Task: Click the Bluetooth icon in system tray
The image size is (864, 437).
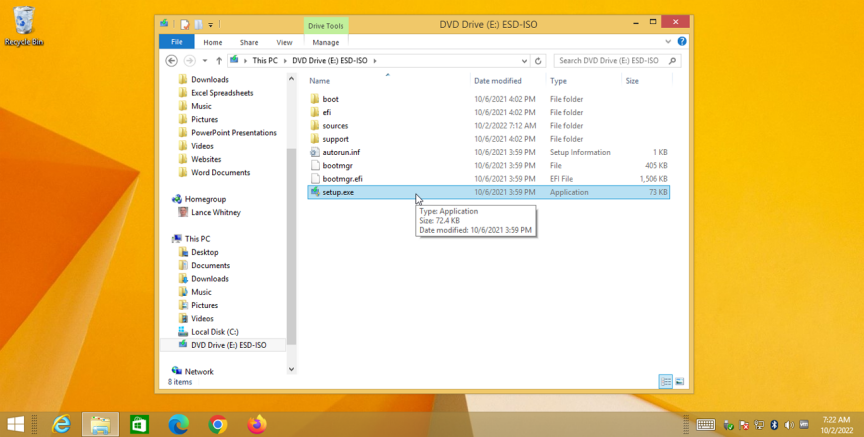Action: point(774,425)
